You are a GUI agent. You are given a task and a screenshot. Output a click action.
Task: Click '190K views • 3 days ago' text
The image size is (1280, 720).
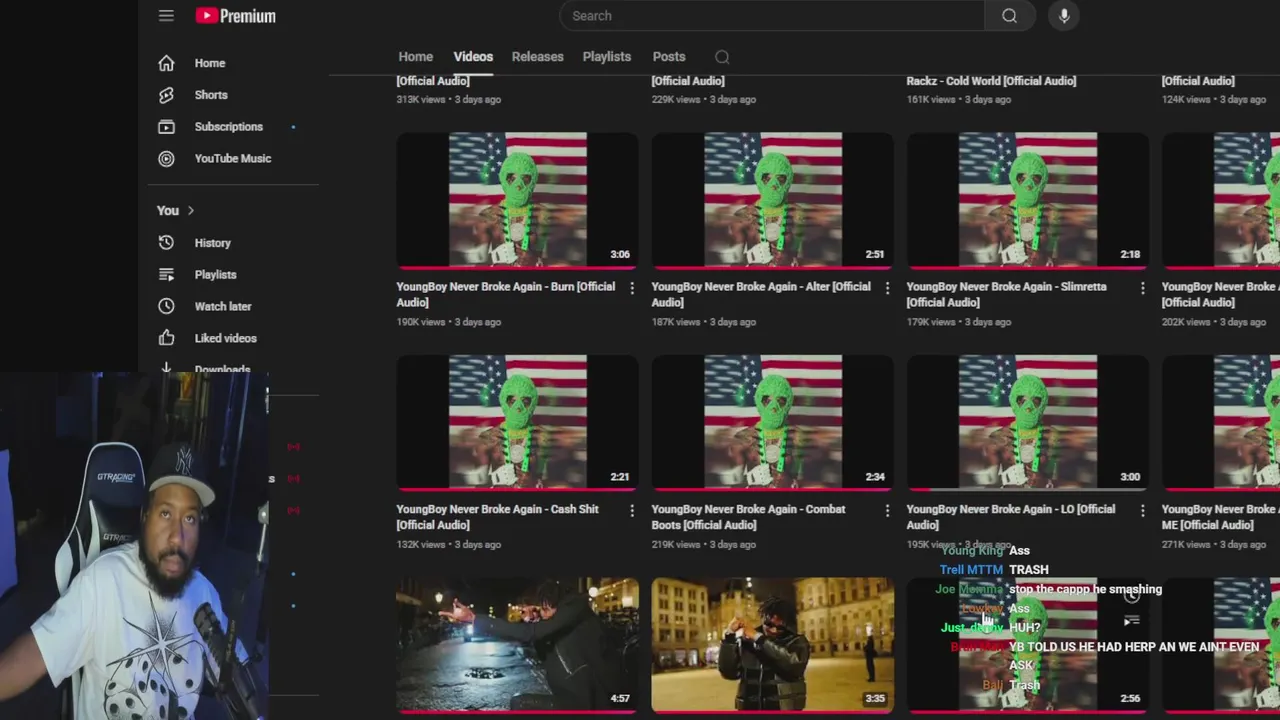(x=448, y=322)
